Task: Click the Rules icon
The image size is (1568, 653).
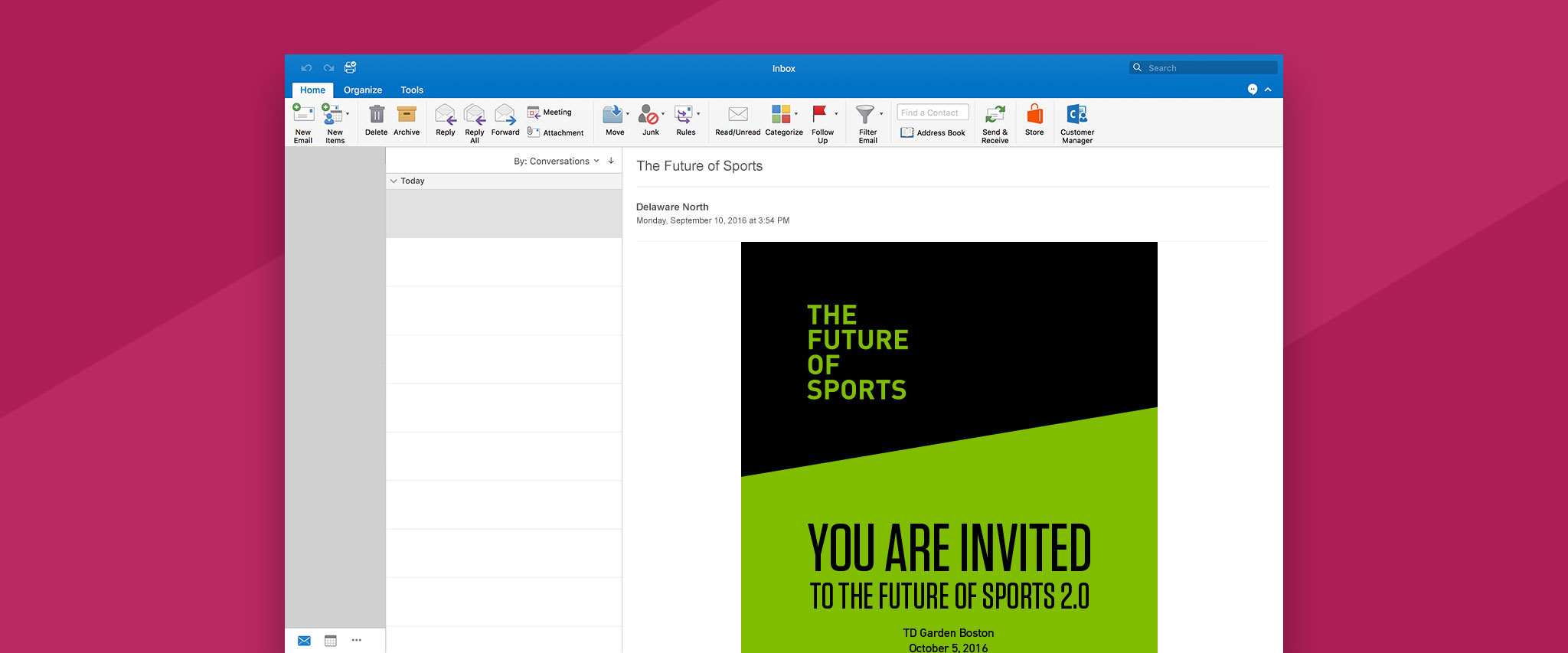Action: point(683,115)
